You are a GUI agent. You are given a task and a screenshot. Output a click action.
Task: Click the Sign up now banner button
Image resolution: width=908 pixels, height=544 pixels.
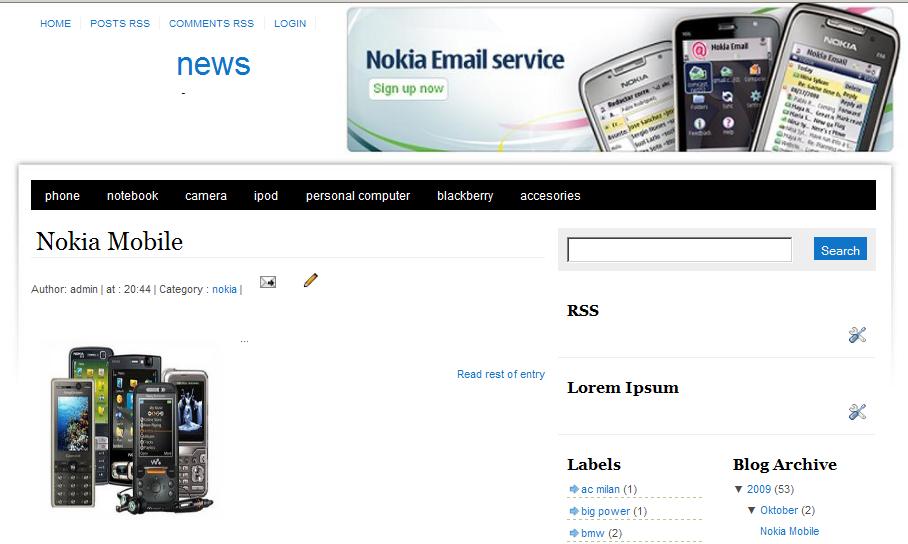tap(408, 89)
